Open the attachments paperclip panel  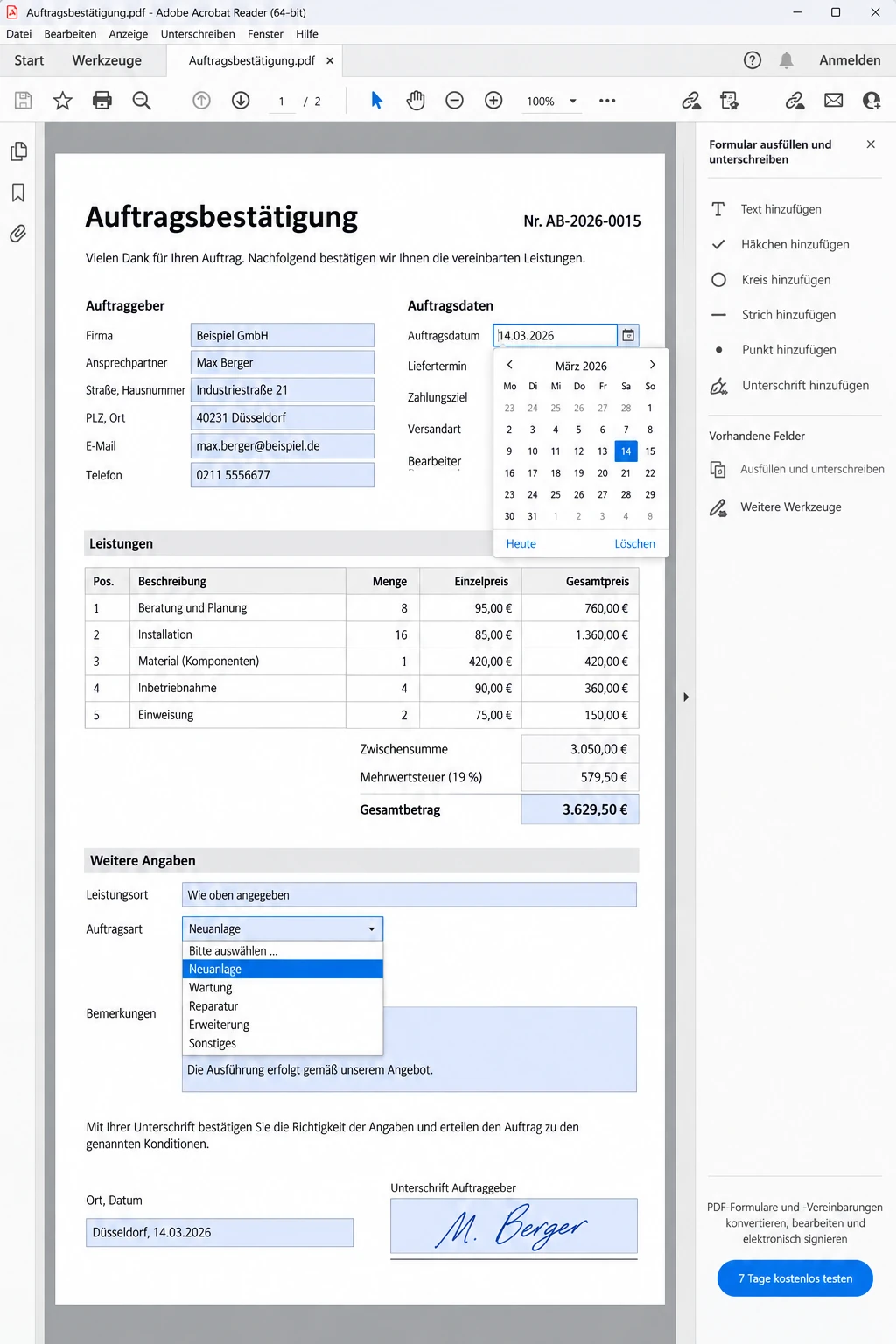click(x=18, y=234)
